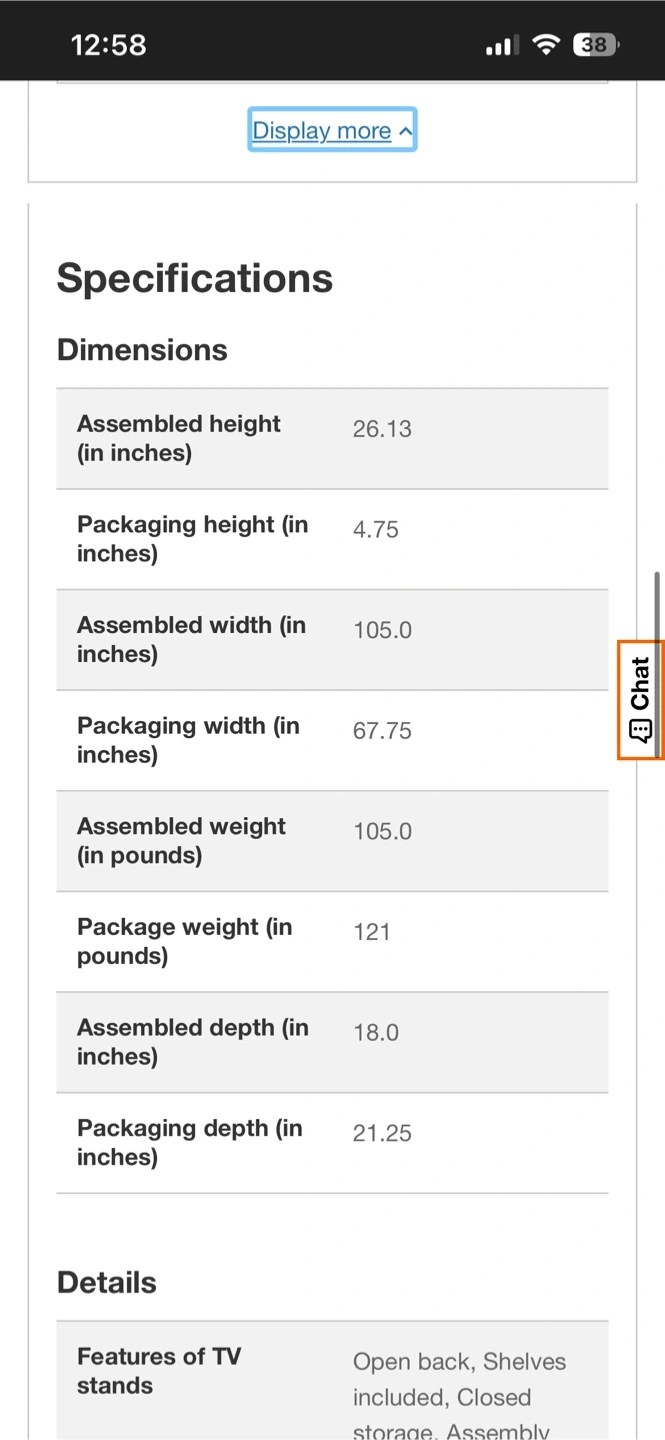The image size is (665, 1440).
Task: Click the Display more link text
Action: pos(321,131)
